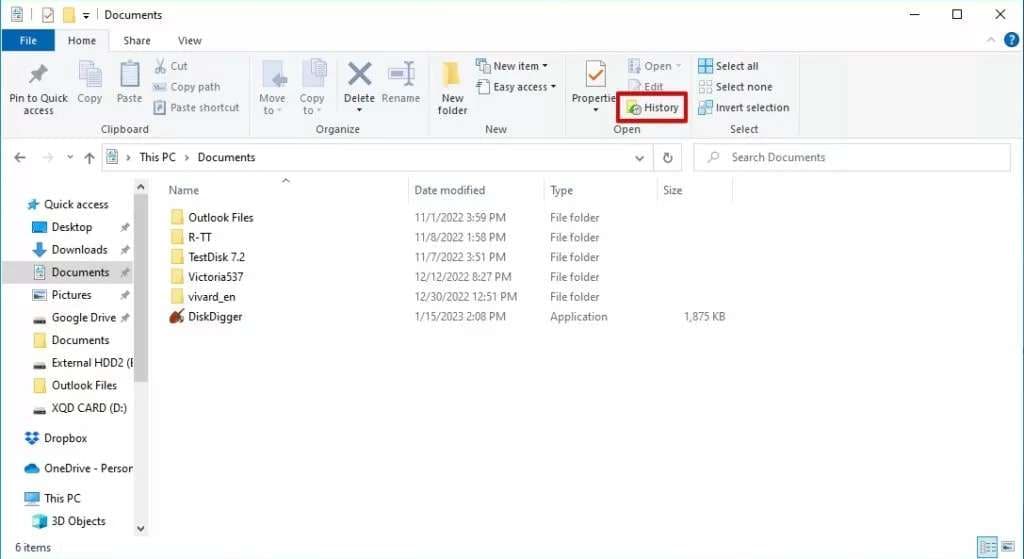Switch to the View tab
This screenshot has height=559, width=1024.
tap(189, 40)
